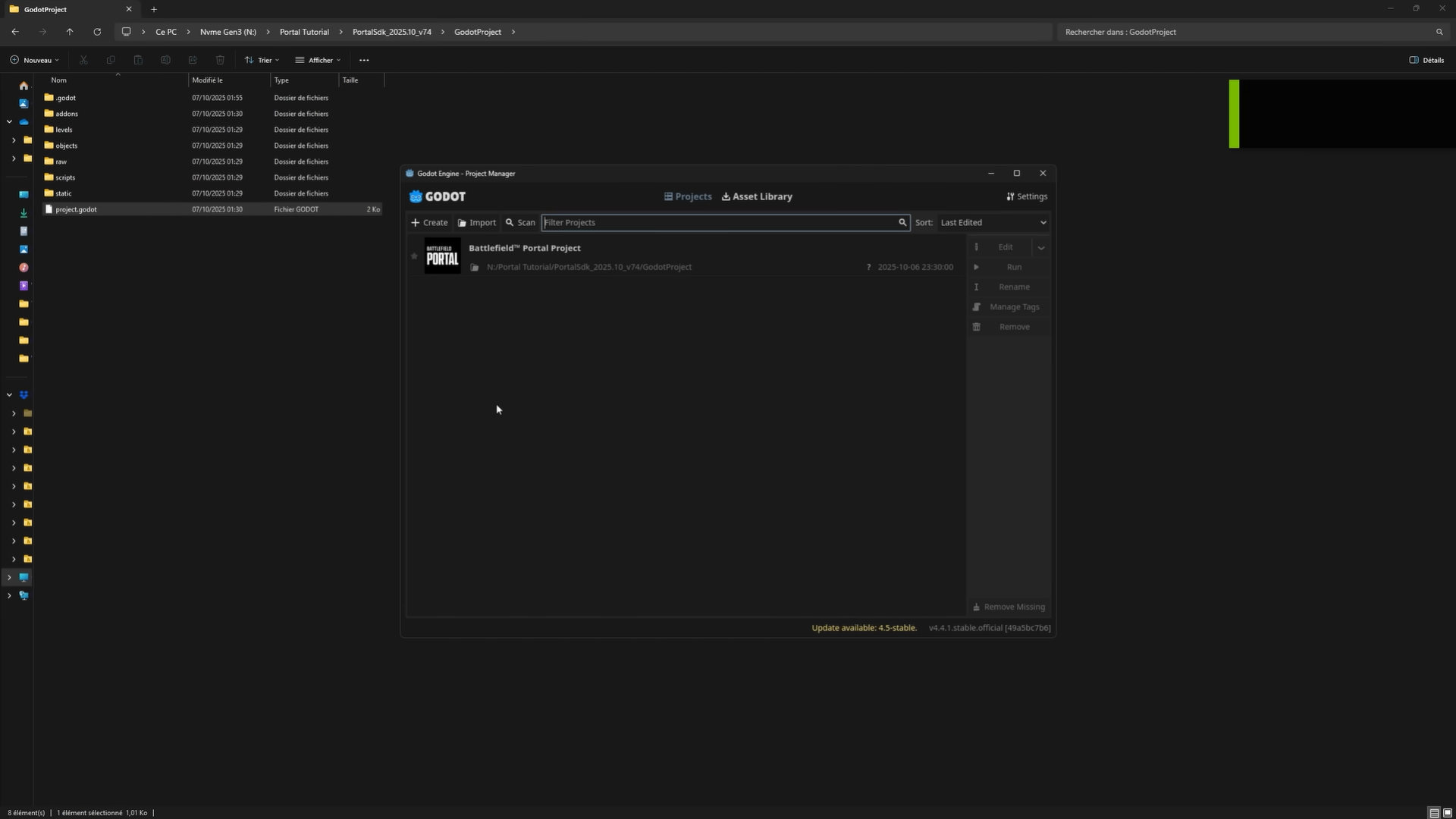The width and height of the screenshot is (1456, 819).
Task: Click the Battlefield Portal project thumbnail
Action: (x=442, y=256)
